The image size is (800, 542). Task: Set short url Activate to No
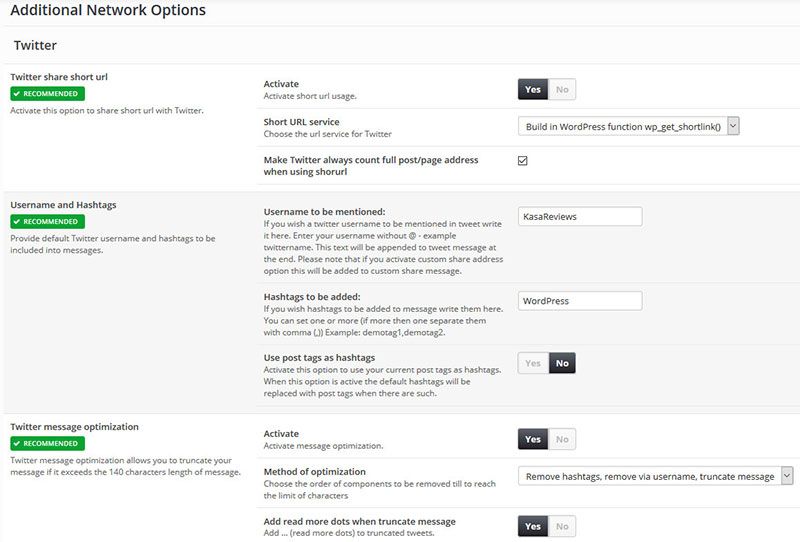point(562,90)
